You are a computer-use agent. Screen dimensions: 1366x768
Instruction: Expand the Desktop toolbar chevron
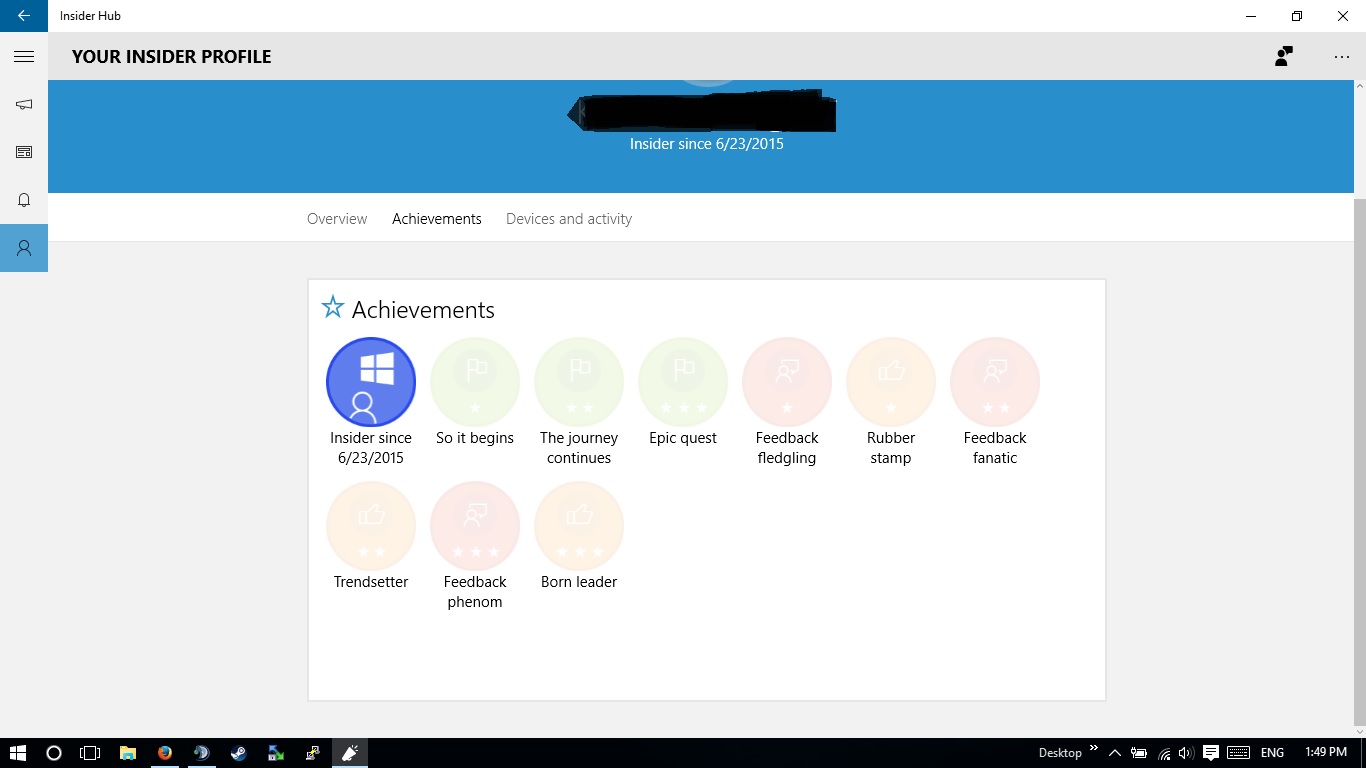pyautogui.click(x=1094, y=748)
